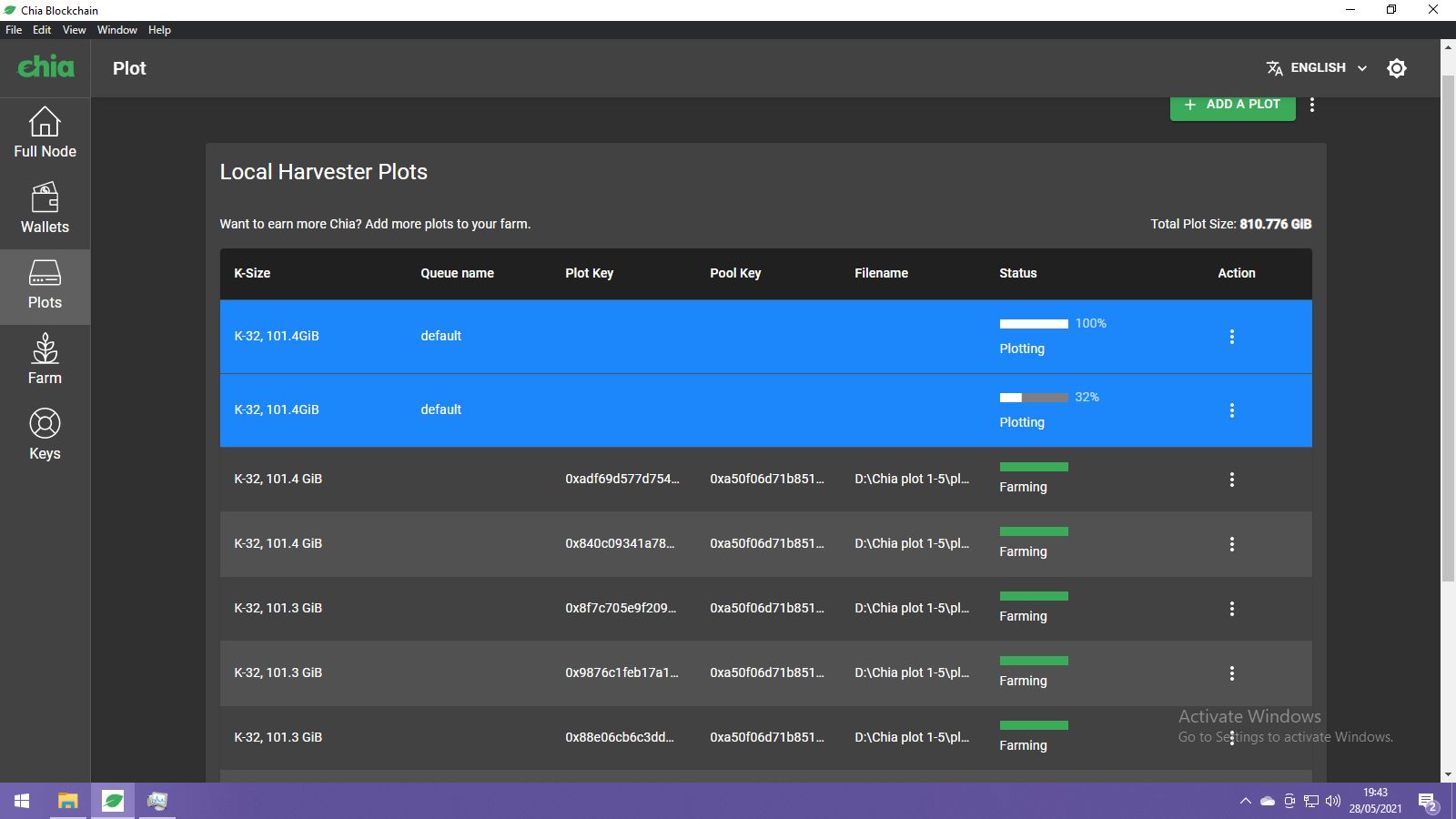Click the Chia logo
Screen dimensions: 1456x819
coord(45,66)
